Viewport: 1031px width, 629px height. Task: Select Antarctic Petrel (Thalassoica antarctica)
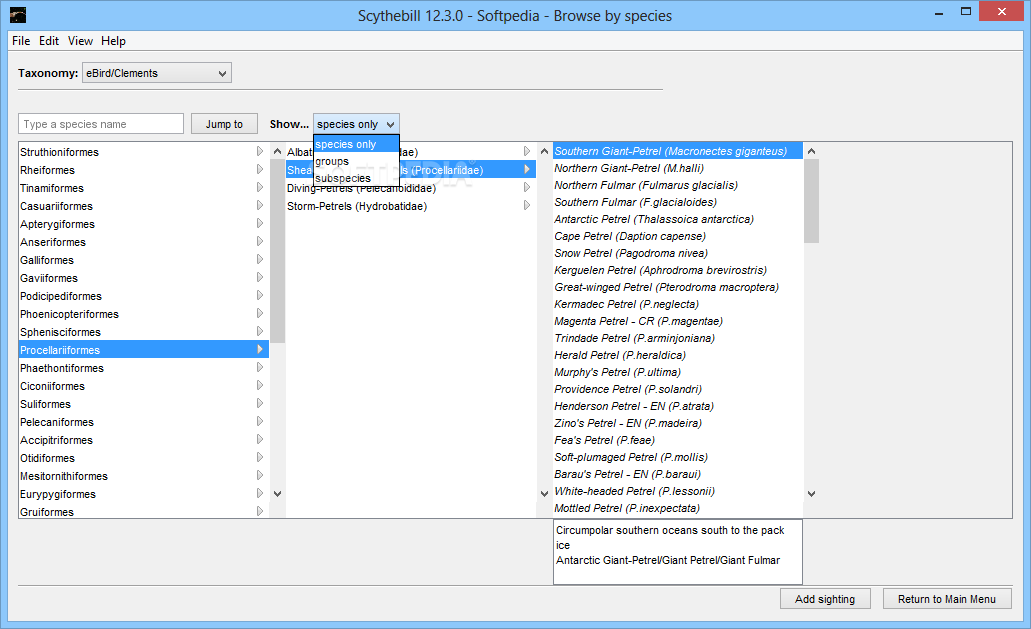pyautogui.click(x=677, y=220)
